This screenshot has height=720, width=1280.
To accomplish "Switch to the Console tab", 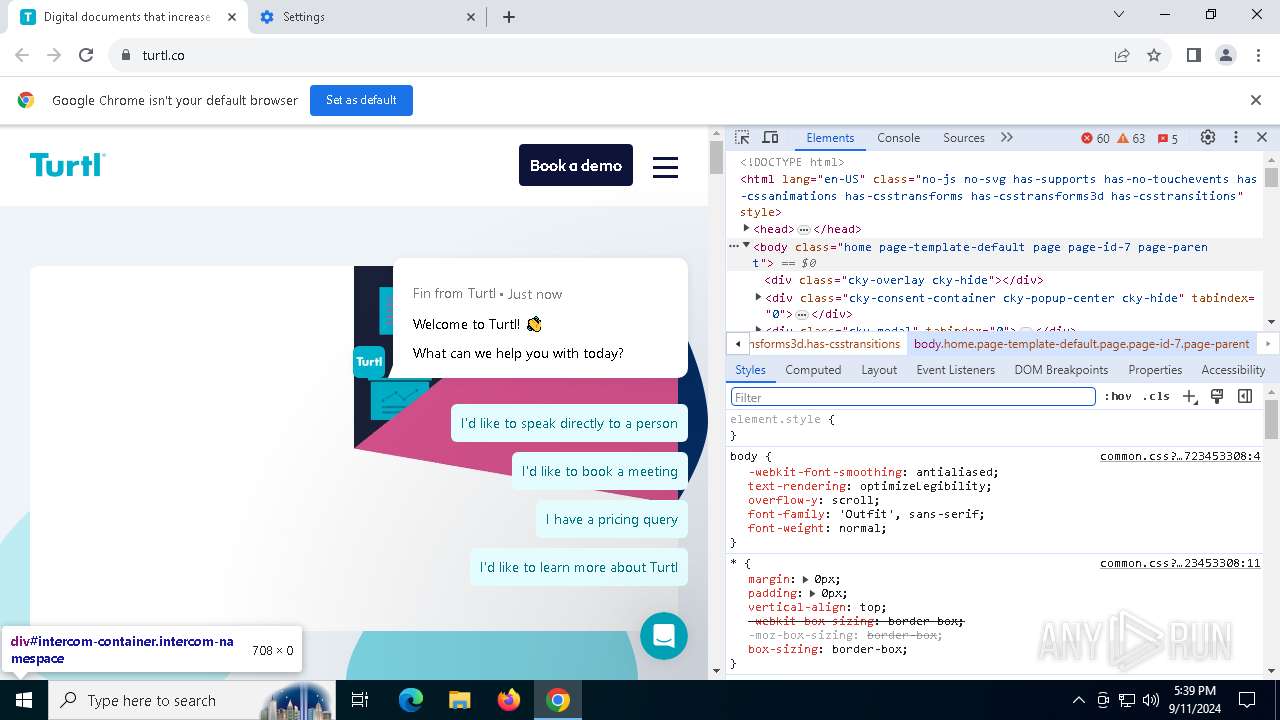I will [898, 138].
